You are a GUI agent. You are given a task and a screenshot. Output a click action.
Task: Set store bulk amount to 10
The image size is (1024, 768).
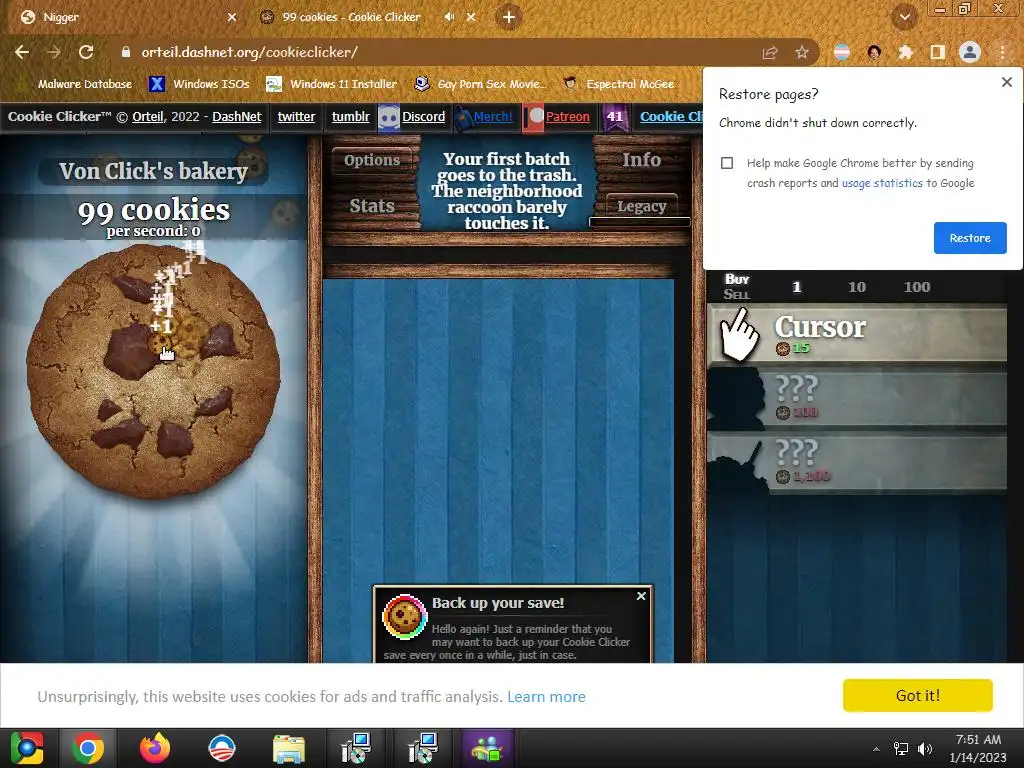pos(857,287)
